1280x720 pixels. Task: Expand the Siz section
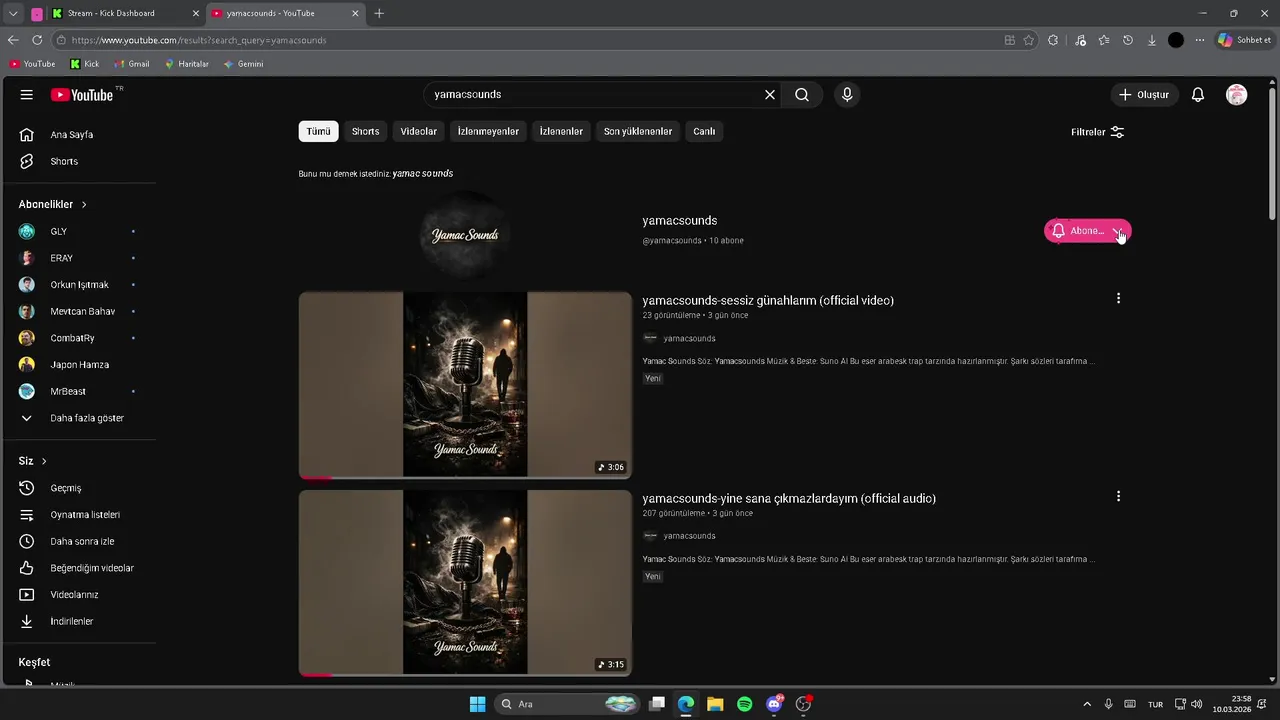[33, 461]
